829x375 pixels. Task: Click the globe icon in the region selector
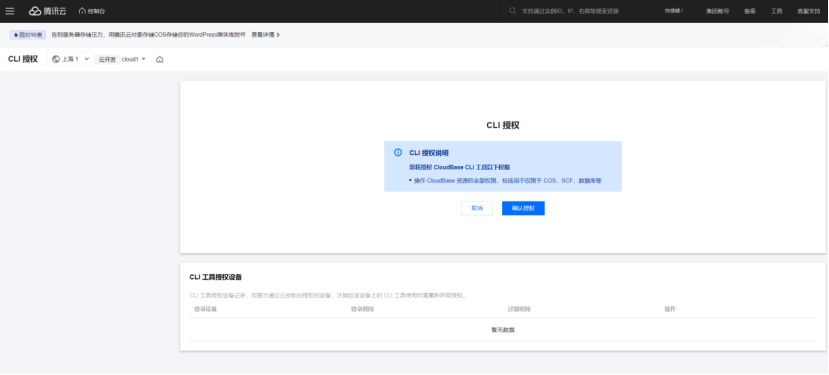[x=56, y=59]
